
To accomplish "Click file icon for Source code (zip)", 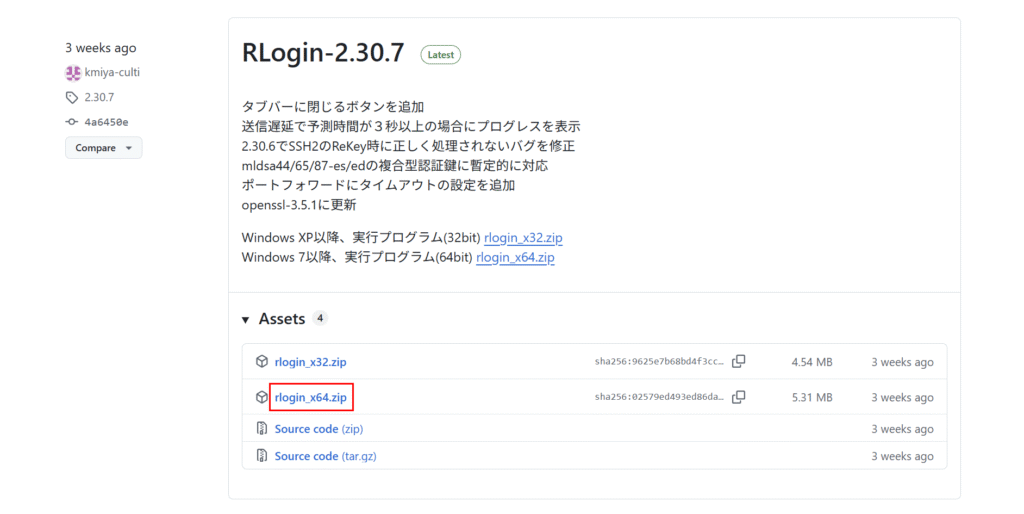I will [x=262, y=429].
